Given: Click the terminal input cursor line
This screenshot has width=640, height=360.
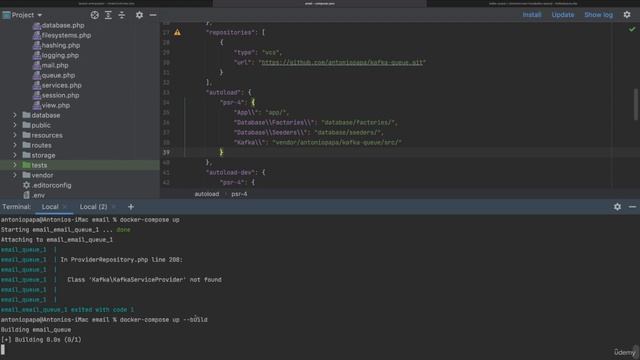Looking at the screenshot, I should 3,349.
